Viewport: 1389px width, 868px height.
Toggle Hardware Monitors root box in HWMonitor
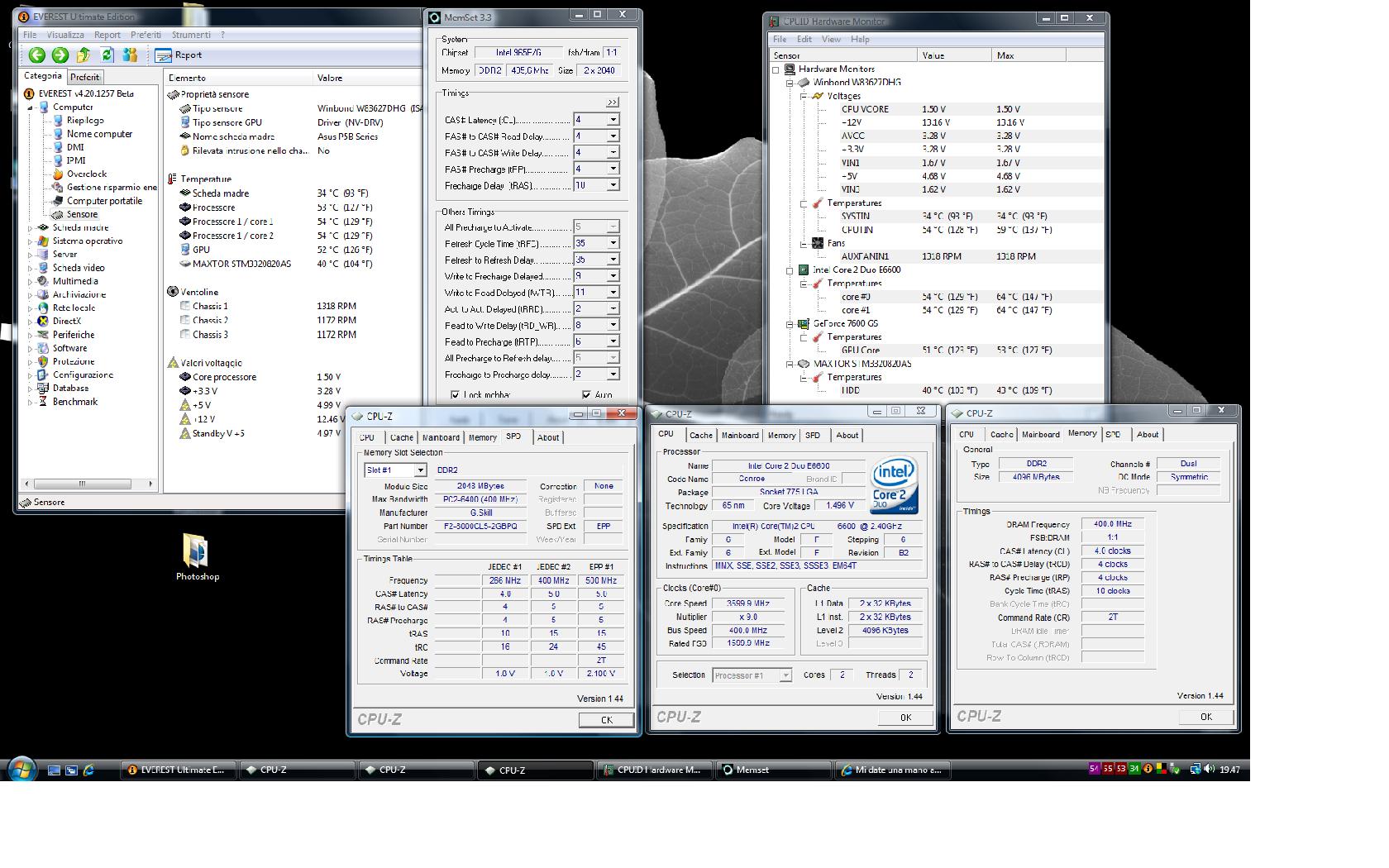coord(776,69)
